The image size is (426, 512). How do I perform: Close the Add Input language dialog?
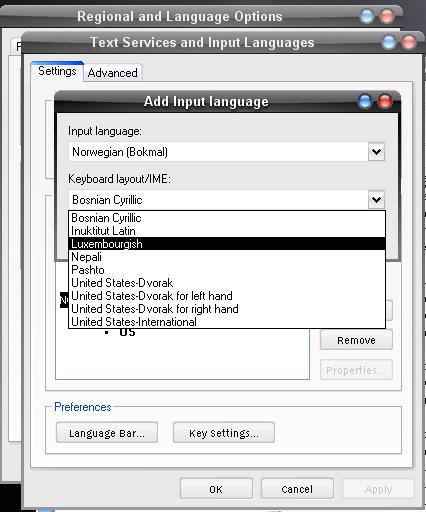(x=385, y=101)
